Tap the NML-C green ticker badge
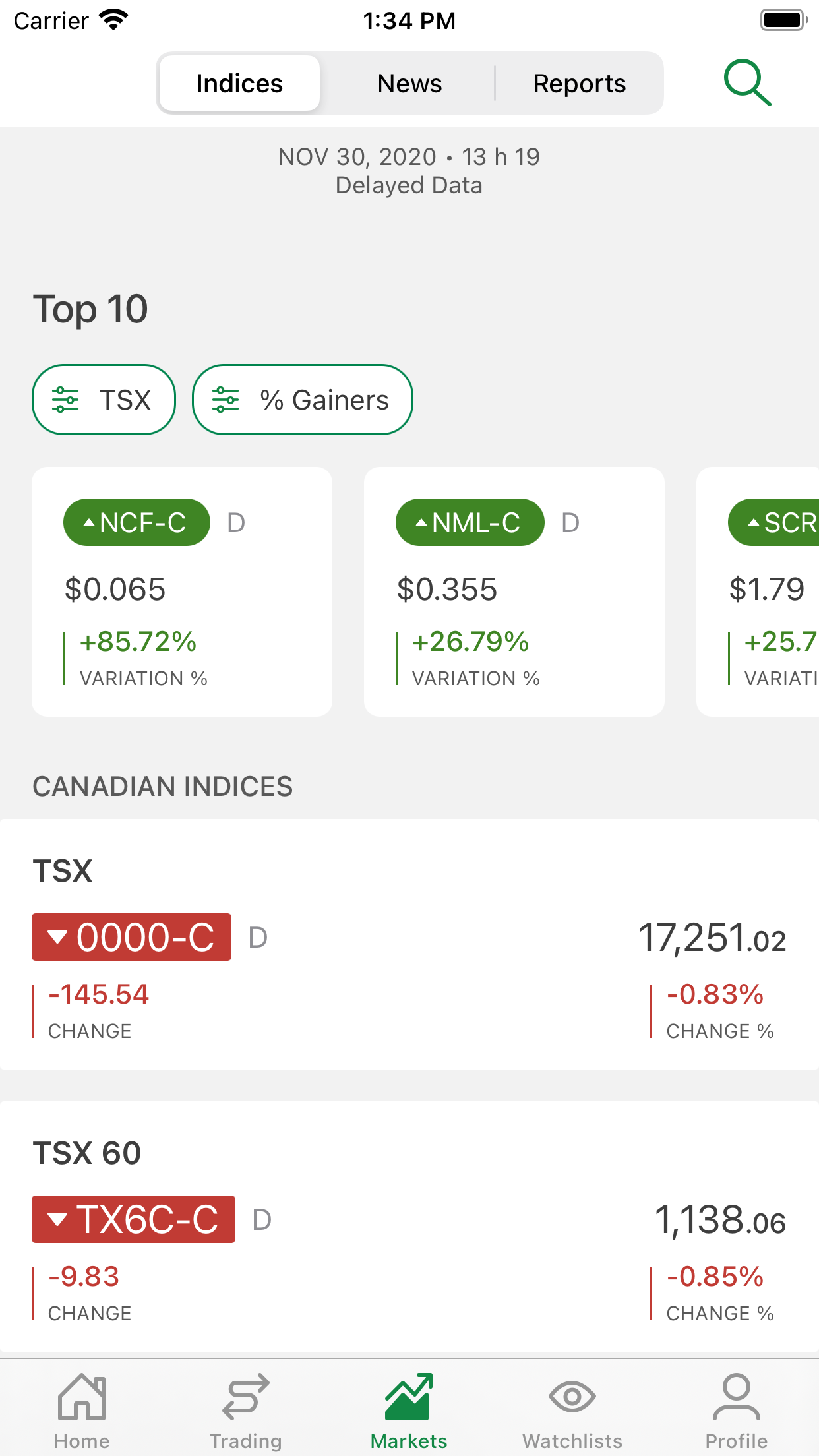This screenshot has width=819, height=1456. pos(470,522)
